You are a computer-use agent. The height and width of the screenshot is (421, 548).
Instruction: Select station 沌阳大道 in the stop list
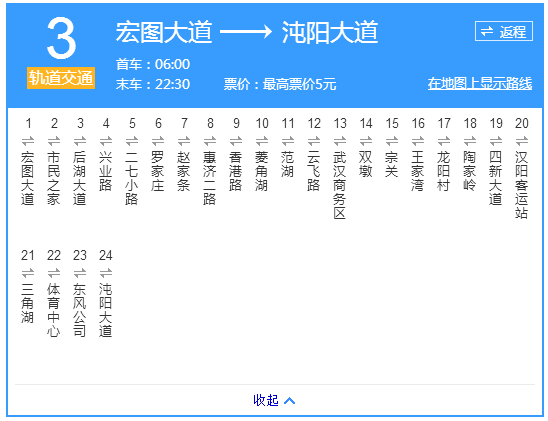coord(106,310)
